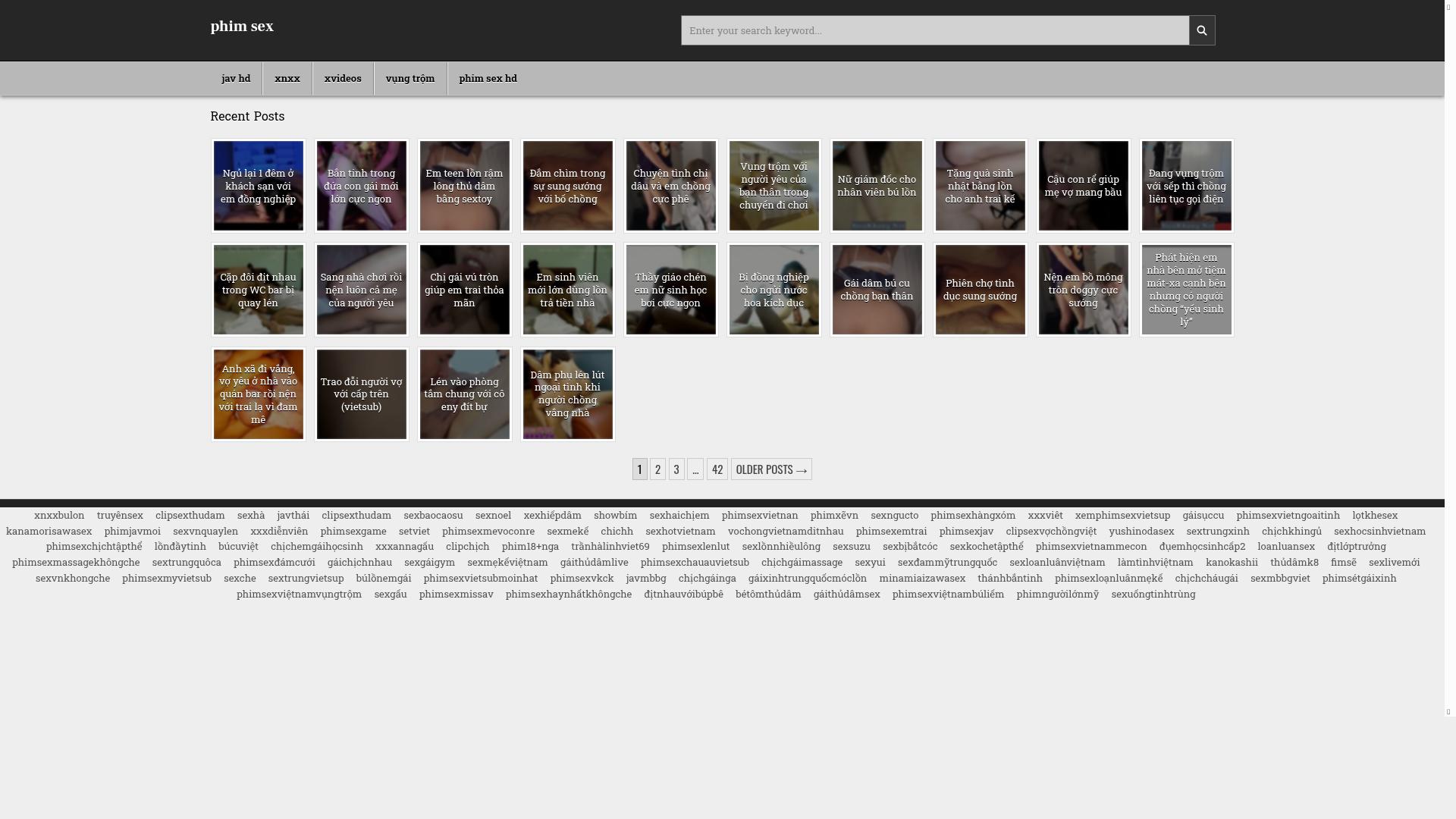Select the xnxx navigation item
Image resolution: width=1456 pixels, height=819 pixels.
coord(287,78)
